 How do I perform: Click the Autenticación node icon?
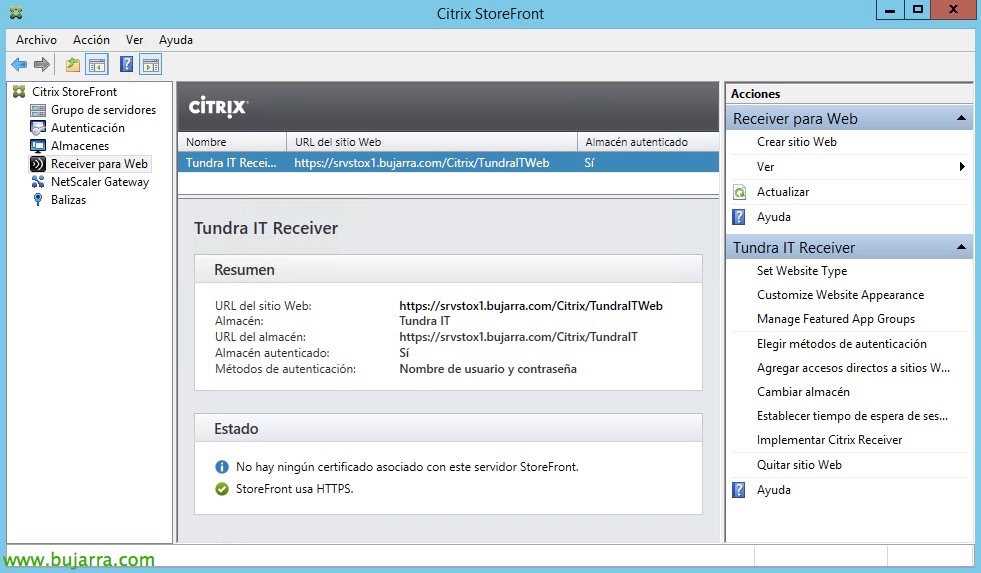tap(38, 128)
